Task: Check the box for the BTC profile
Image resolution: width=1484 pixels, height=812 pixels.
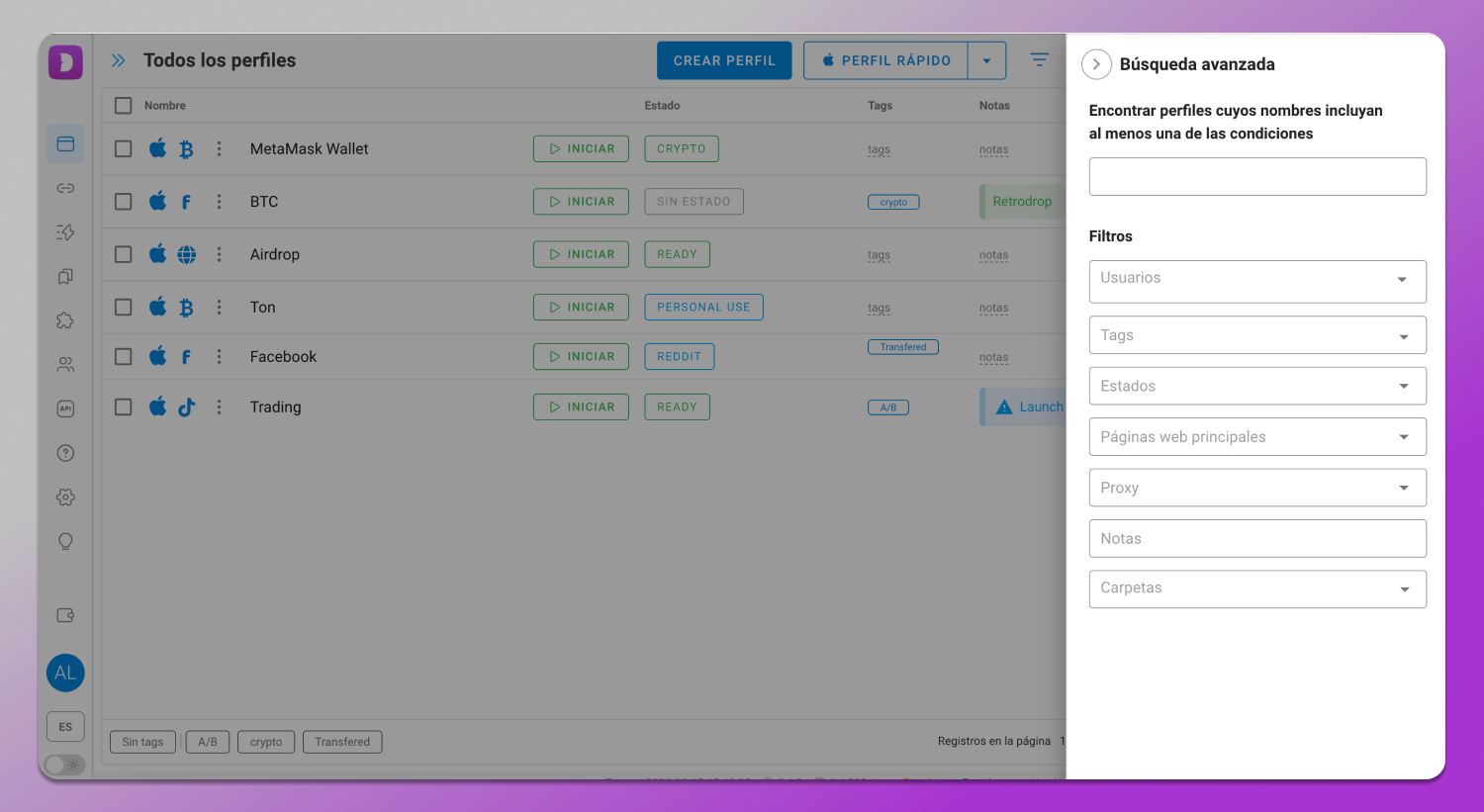Action: [x=124, y=202]
